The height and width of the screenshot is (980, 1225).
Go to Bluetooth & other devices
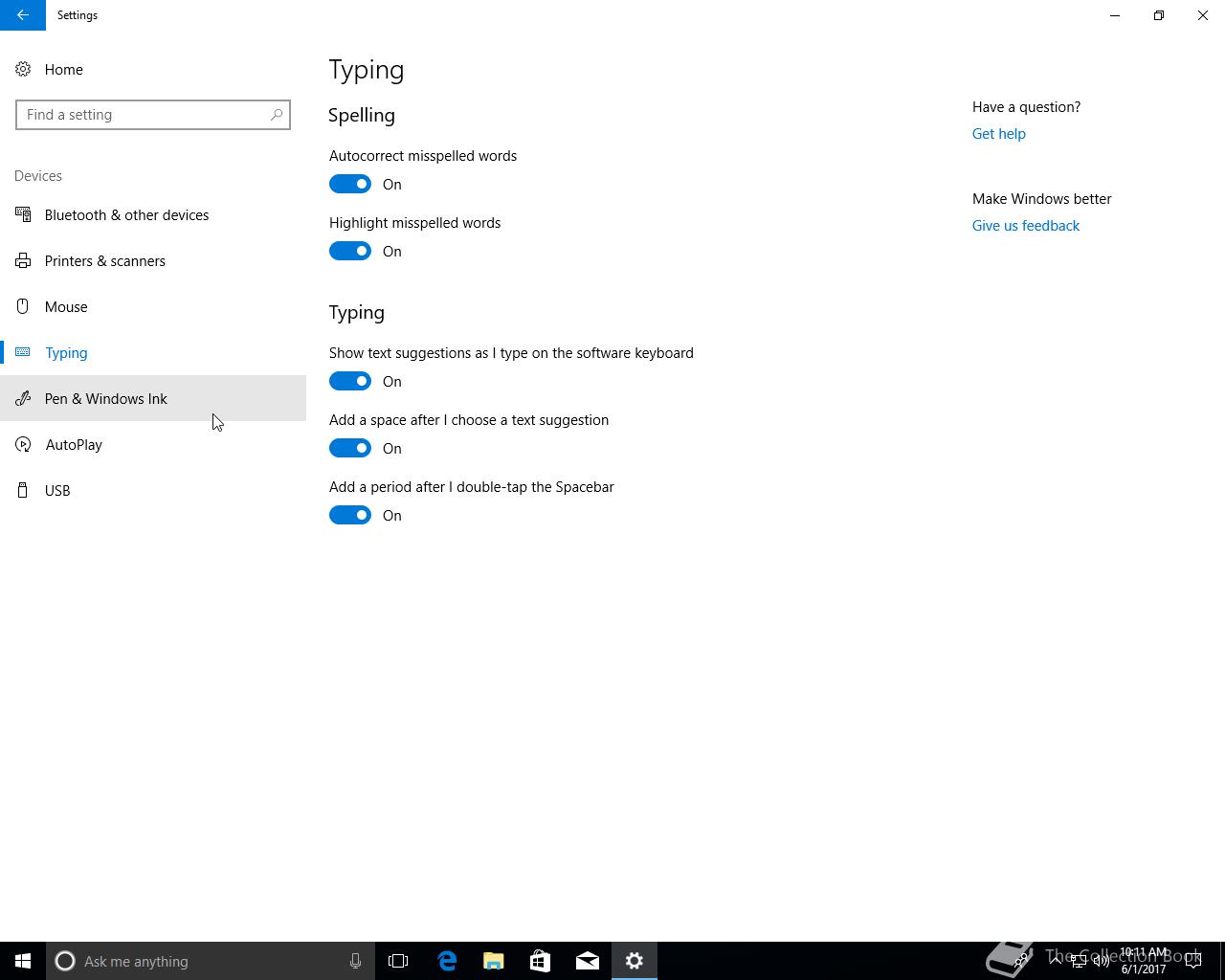126,215
